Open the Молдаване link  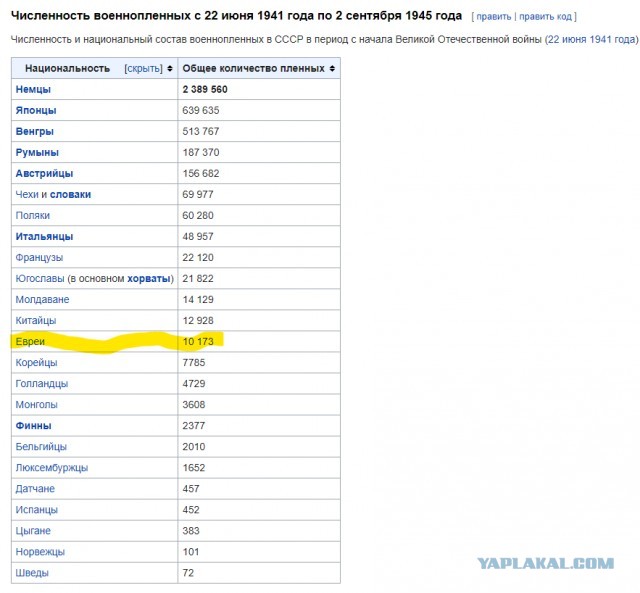[x=42, y=300]
